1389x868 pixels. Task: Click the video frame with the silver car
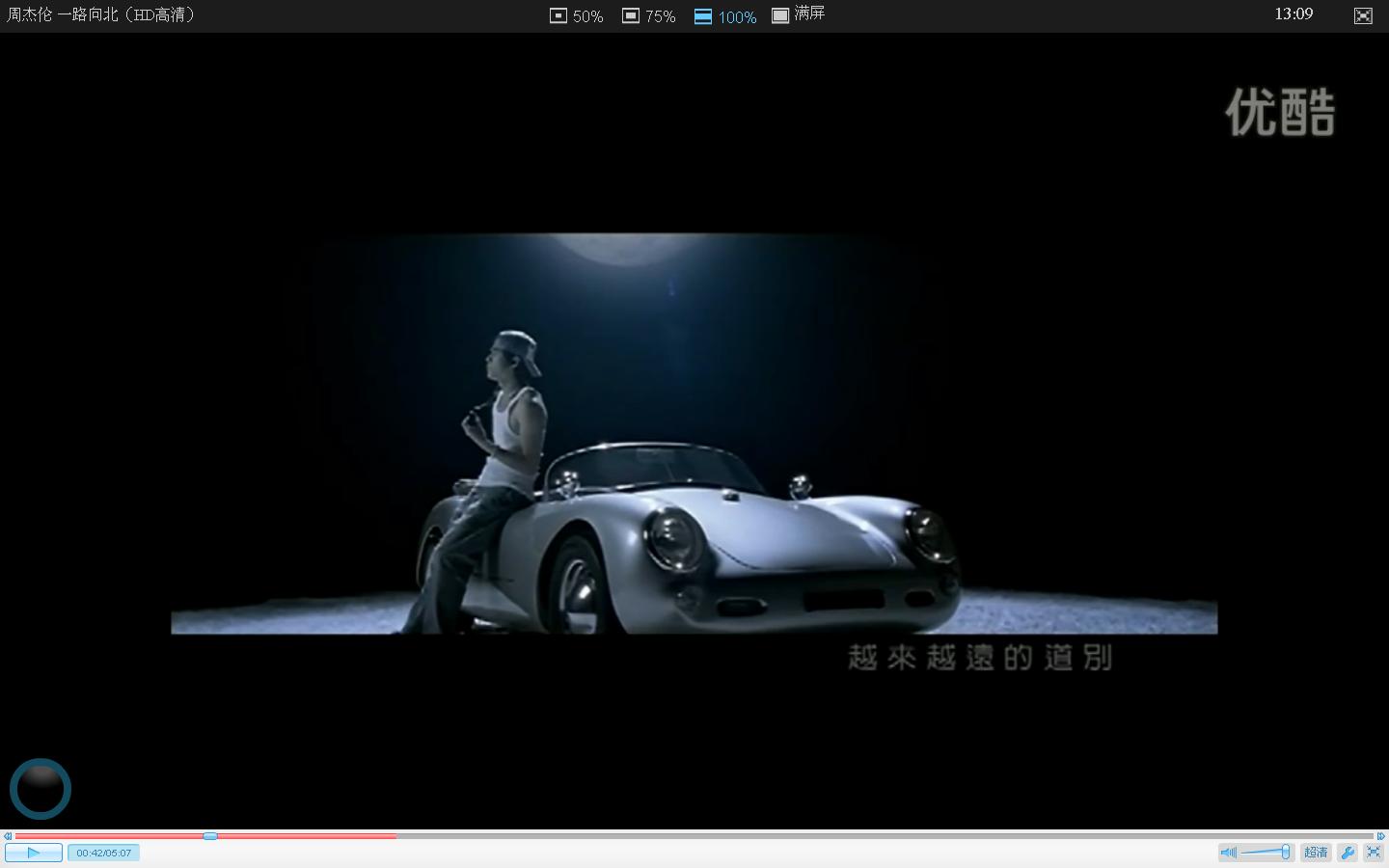694,433
